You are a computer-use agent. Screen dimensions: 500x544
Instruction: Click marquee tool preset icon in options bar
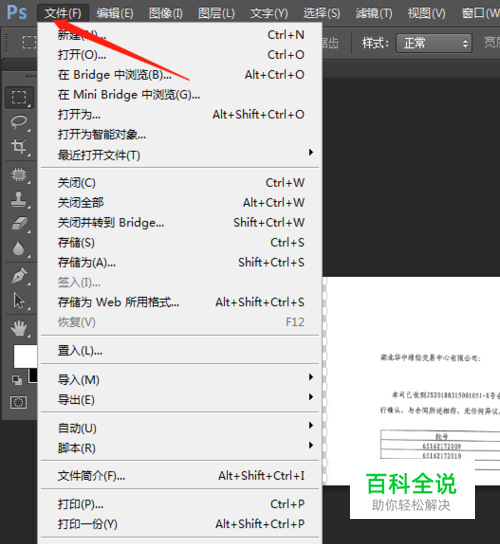(29, 42)
